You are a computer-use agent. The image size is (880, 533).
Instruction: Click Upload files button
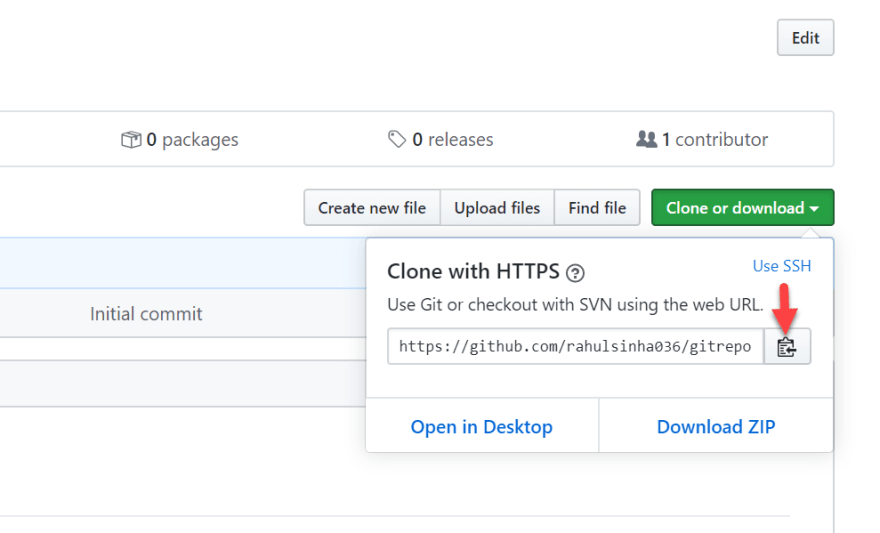click(x=497, y=208)
